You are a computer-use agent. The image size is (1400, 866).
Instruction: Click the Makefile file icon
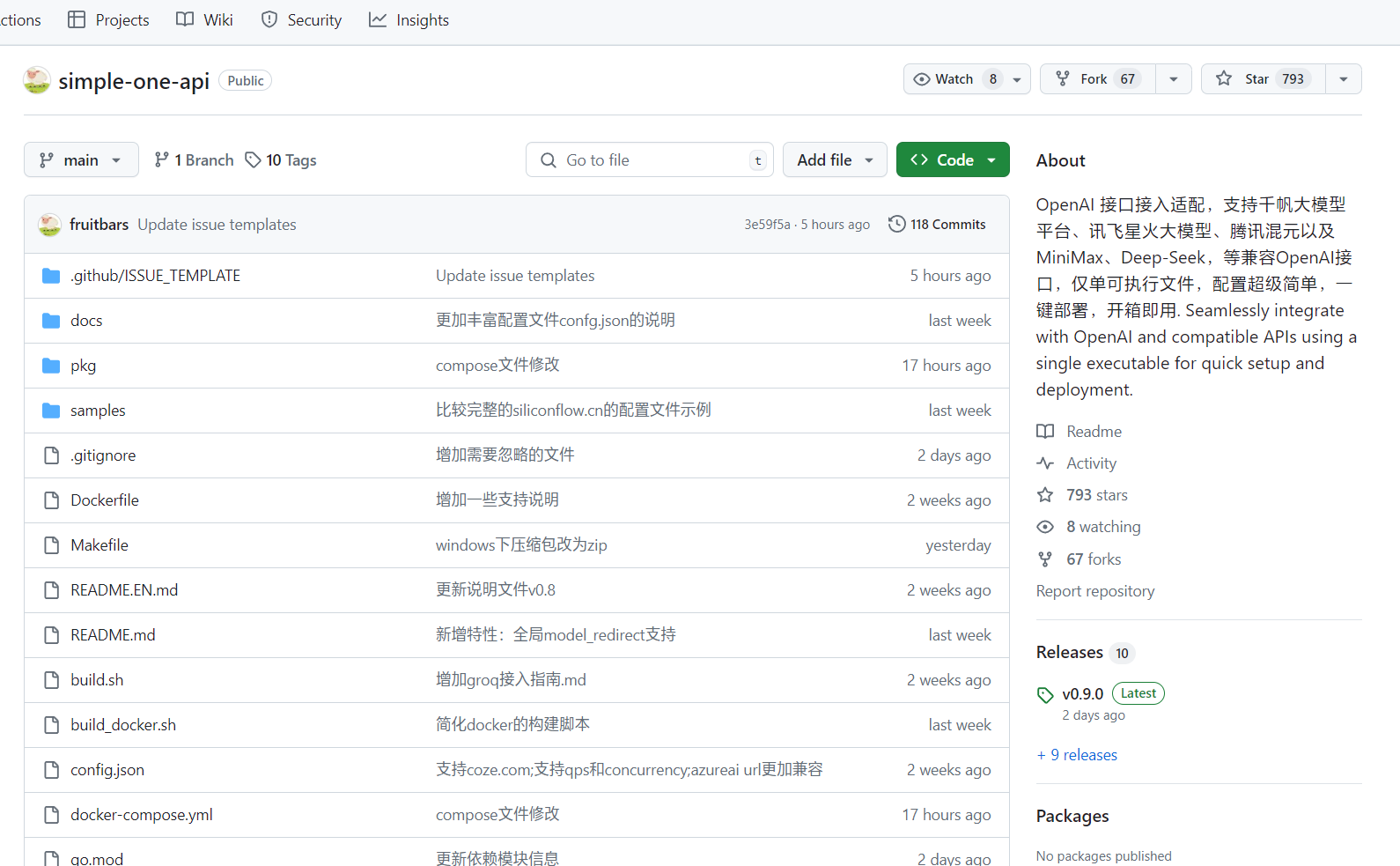click(x=51, y=545)
